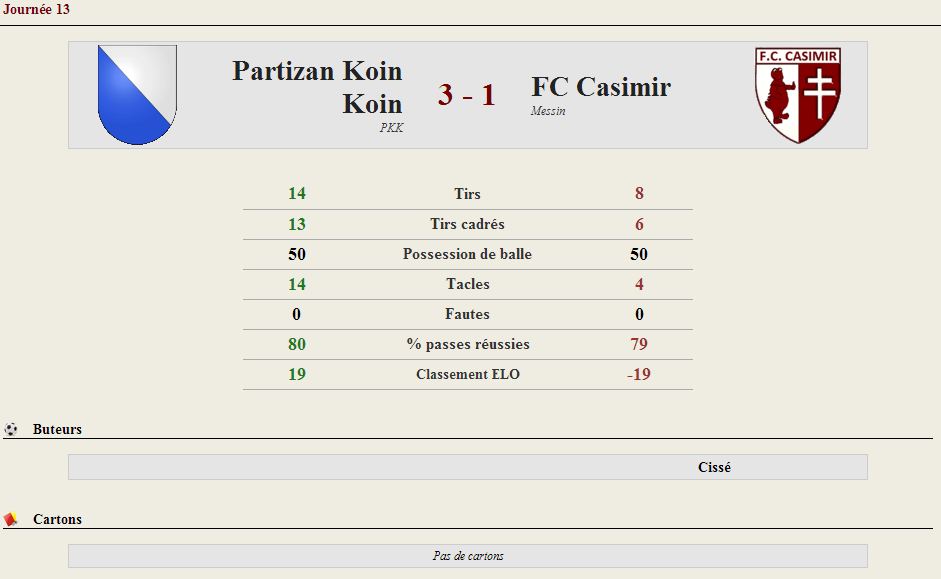Click the % passes réussies label
Screen dimensions: 941x579
(467, 344)
